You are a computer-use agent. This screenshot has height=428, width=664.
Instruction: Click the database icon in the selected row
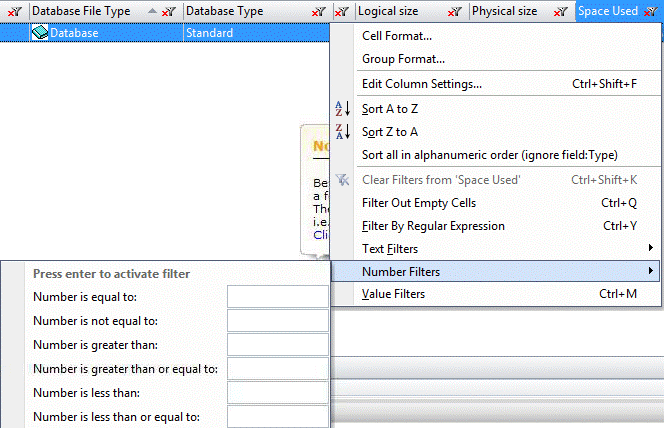pos(41,33)
